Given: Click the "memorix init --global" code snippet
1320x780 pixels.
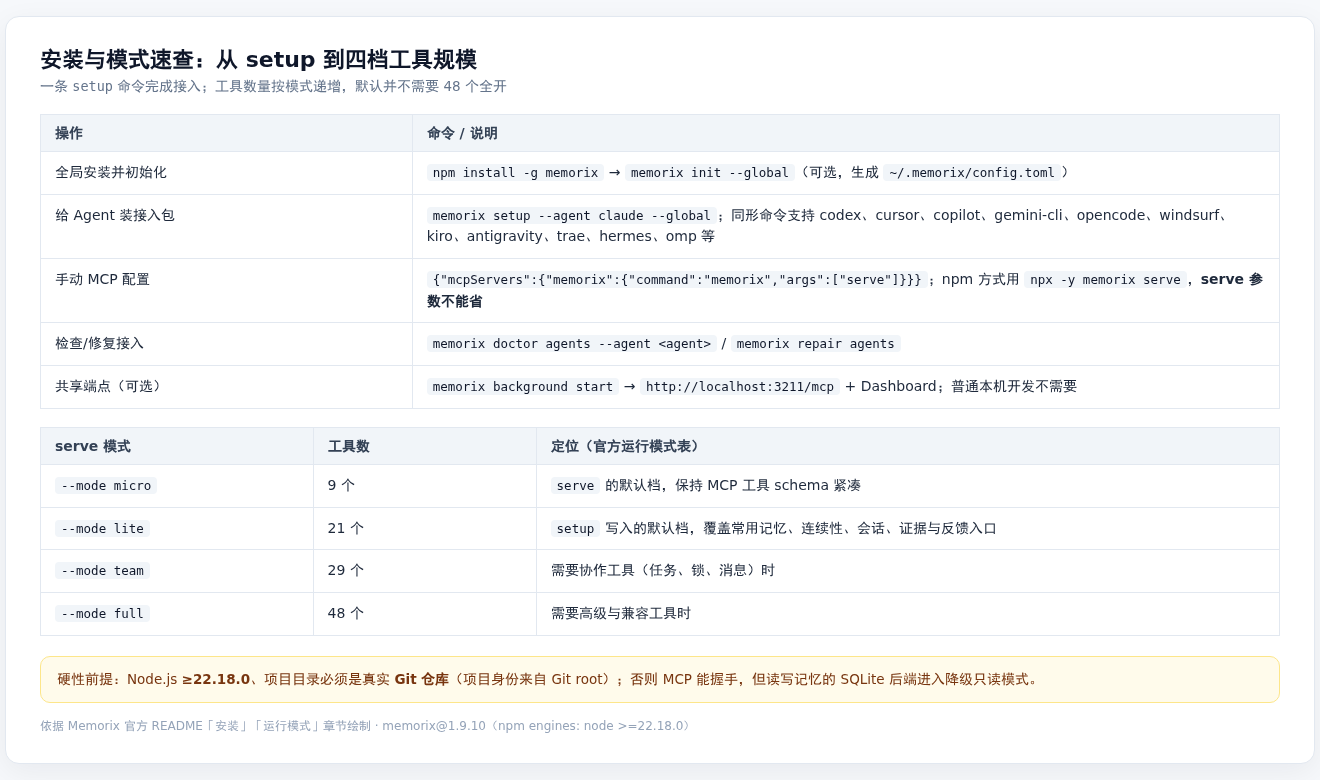Looking at the screenshot, I should point(710,173).
